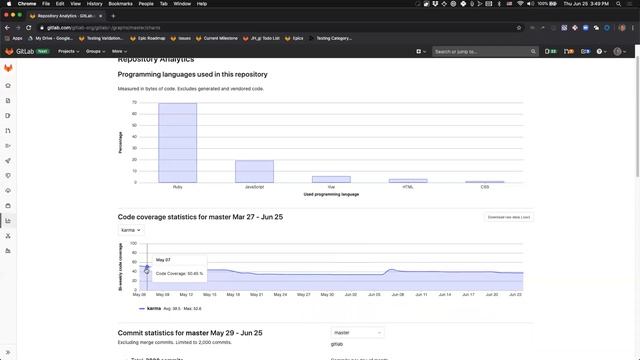Open the Help question-mark dropdown

pyautogui.click(x=601, y=51)
